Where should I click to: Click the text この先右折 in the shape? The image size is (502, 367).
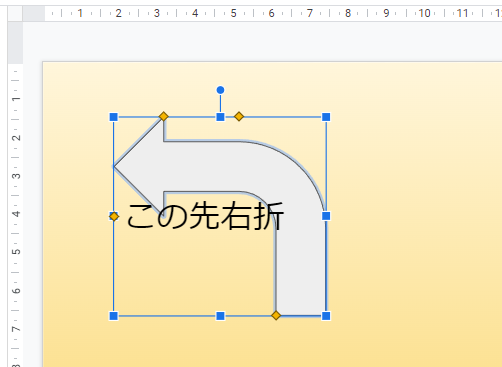[205, 216]
